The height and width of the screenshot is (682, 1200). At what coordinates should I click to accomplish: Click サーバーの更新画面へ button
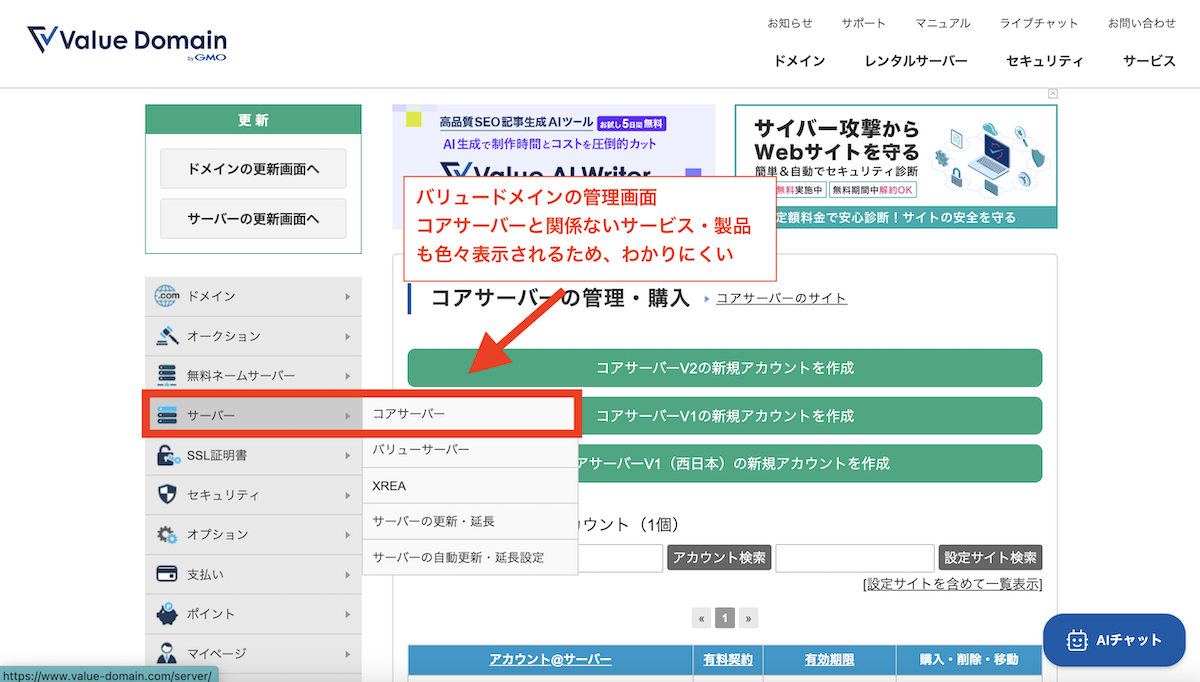(253, 218)
